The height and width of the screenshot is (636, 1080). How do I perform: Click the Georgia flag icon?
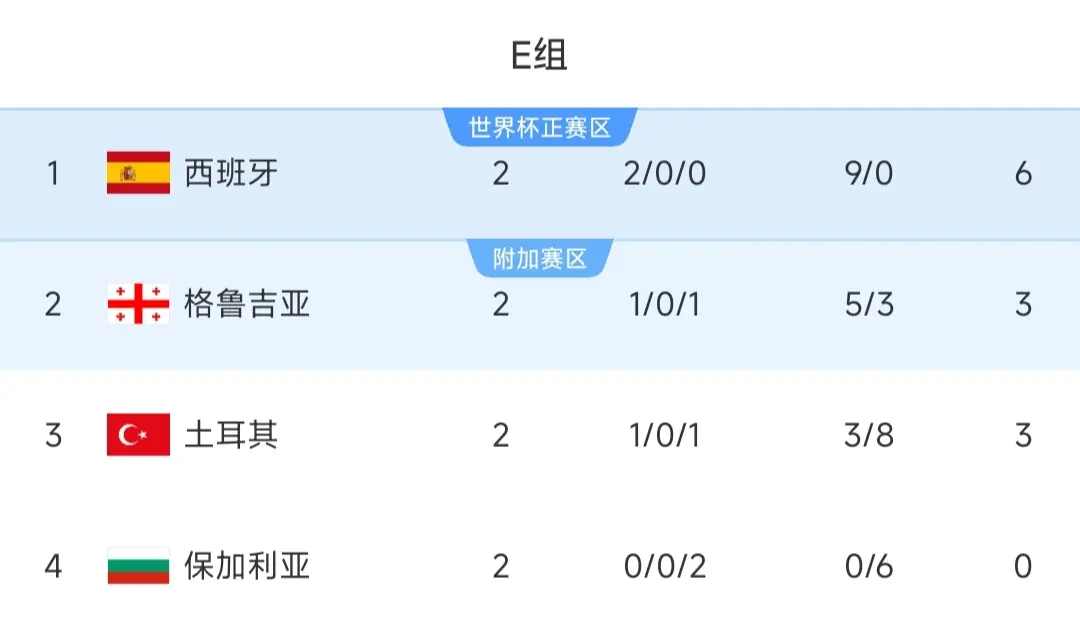[138, 304]
